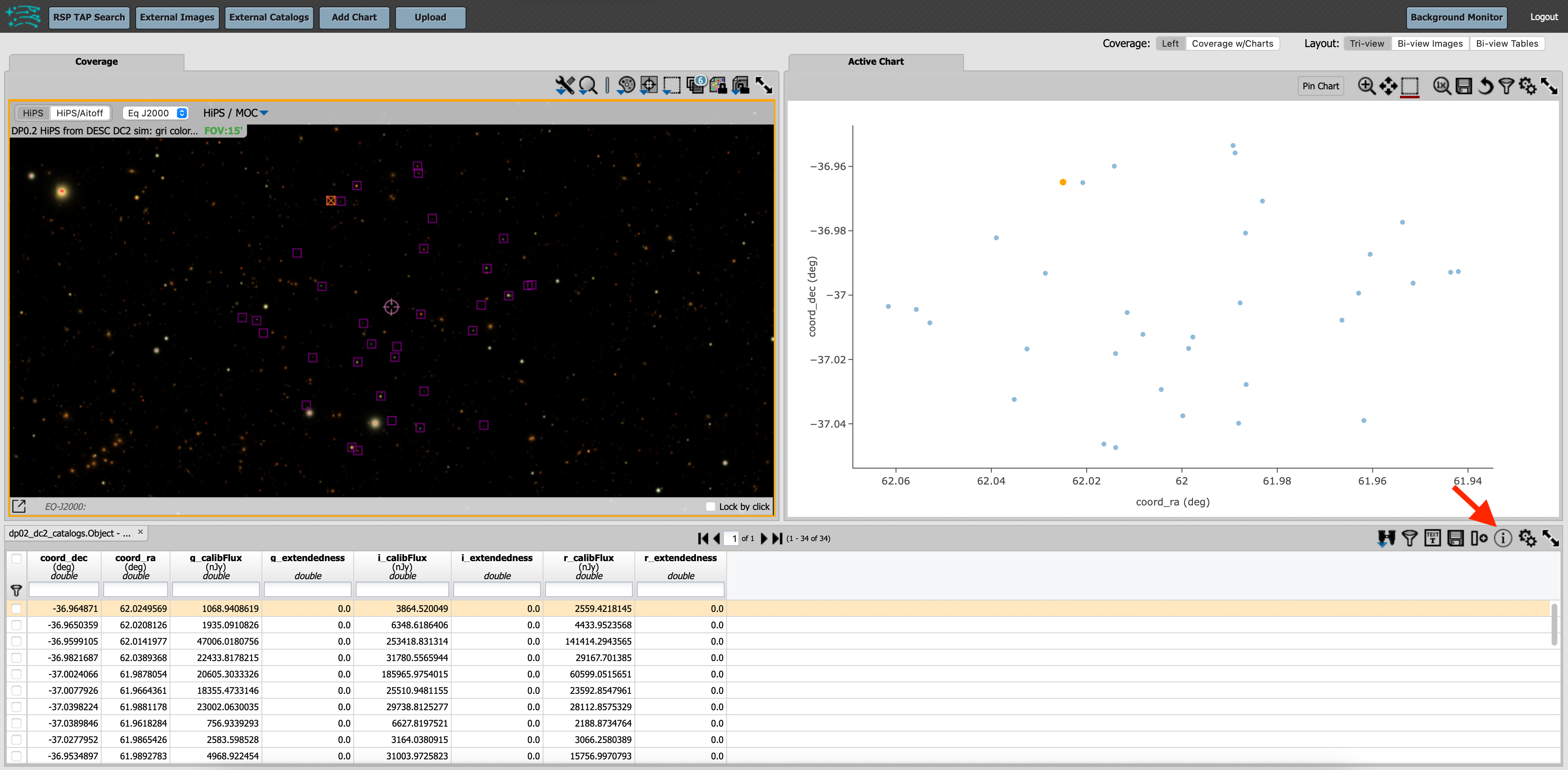
Task: Select the HiPS/Aitoff view option
Action: click(x=80, y=113)
